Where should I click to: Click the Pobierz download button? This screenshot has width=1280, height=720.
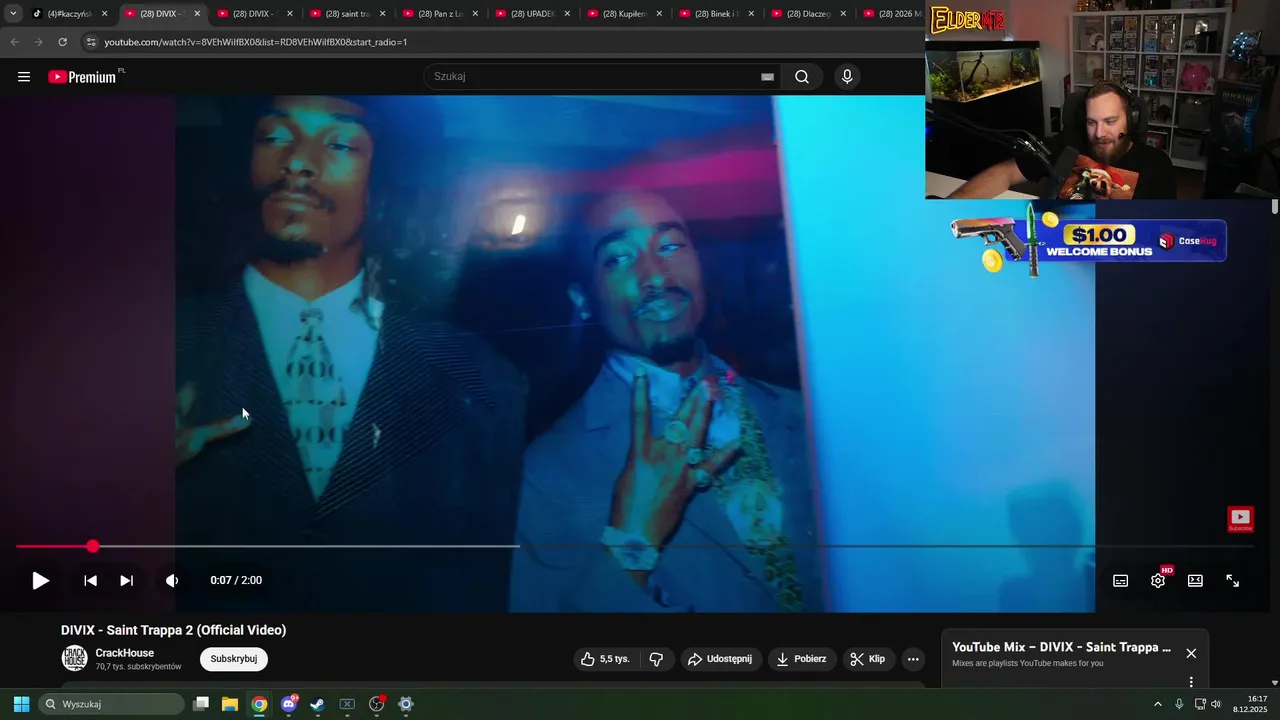click(x=801, y=659)
